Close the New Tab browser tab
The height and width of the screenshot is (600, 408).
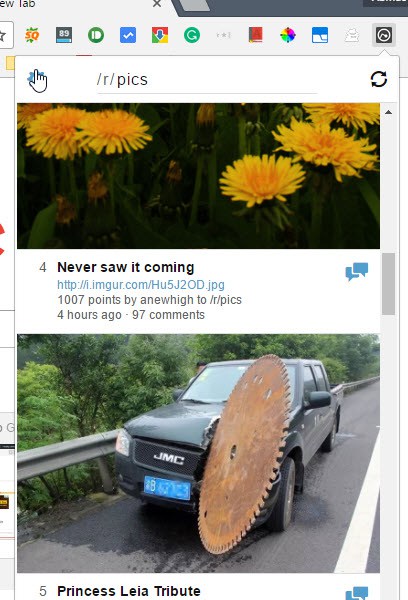(157, 4)
